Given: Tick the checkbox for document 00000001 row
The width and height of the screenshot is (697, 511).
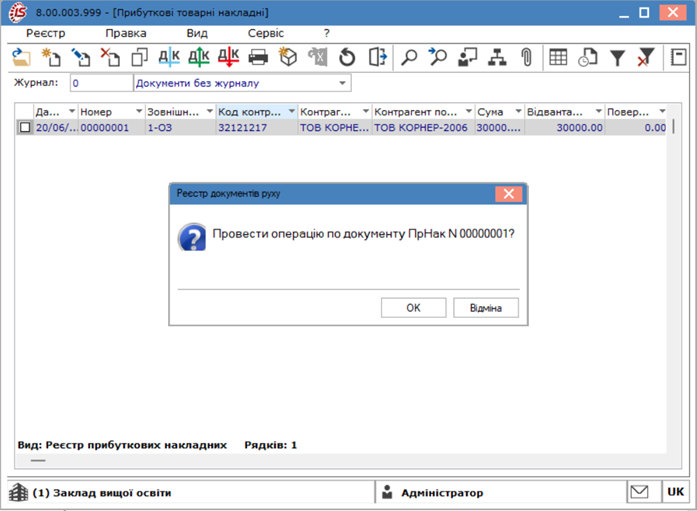Looking at the screenshot, I should point(25,128).
